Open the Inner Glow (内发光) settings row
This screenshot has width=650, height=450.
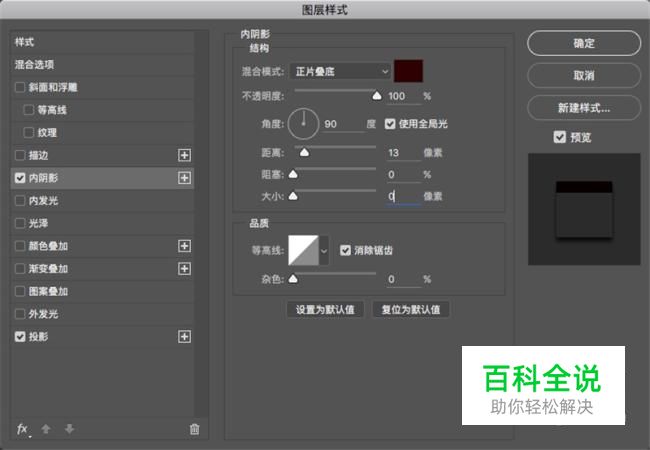pos(102,201)
